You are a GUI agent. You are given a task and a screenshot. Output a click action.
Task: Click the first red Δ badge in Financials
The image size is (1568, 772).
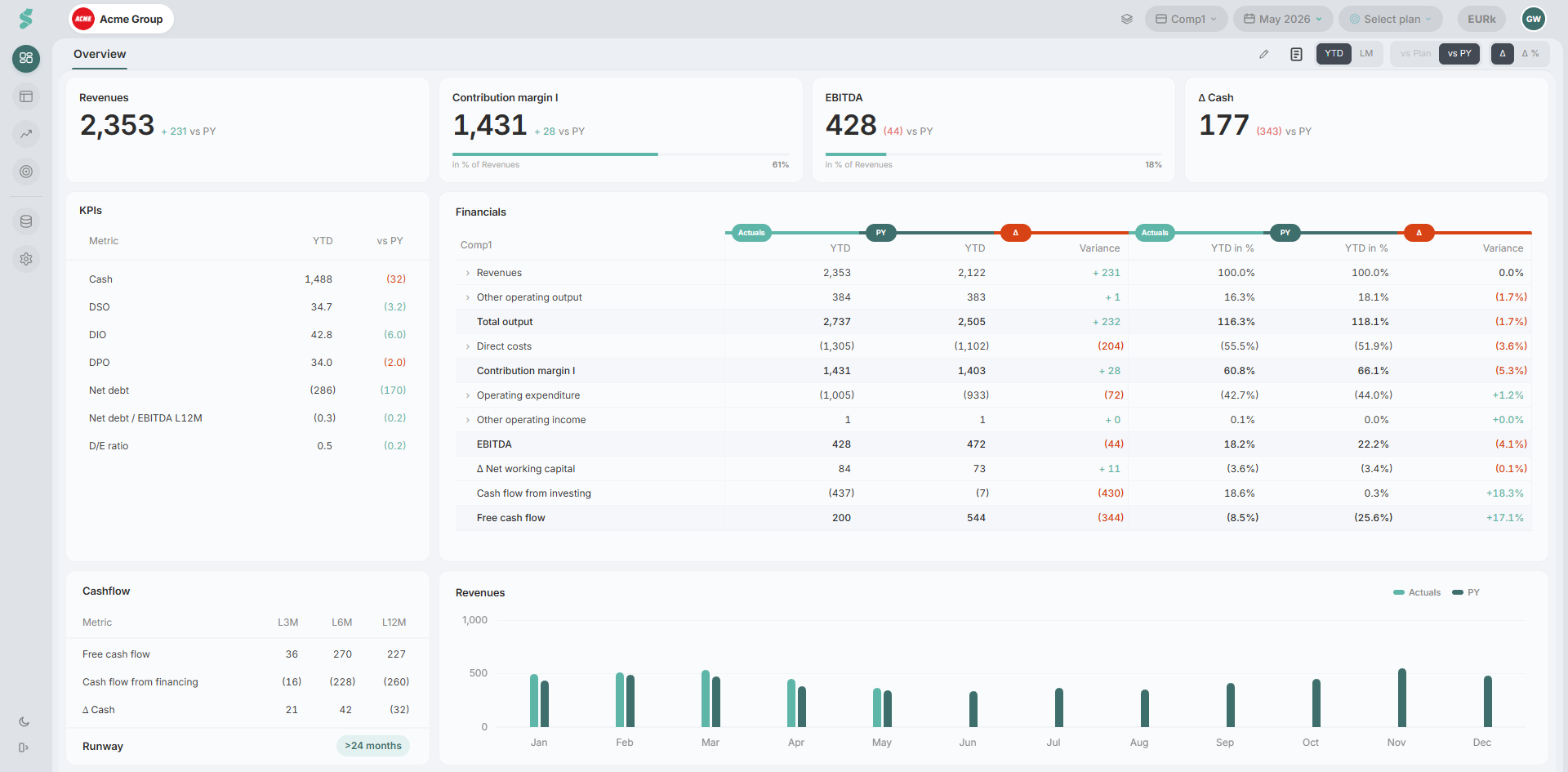click(x=1015, y=233)
